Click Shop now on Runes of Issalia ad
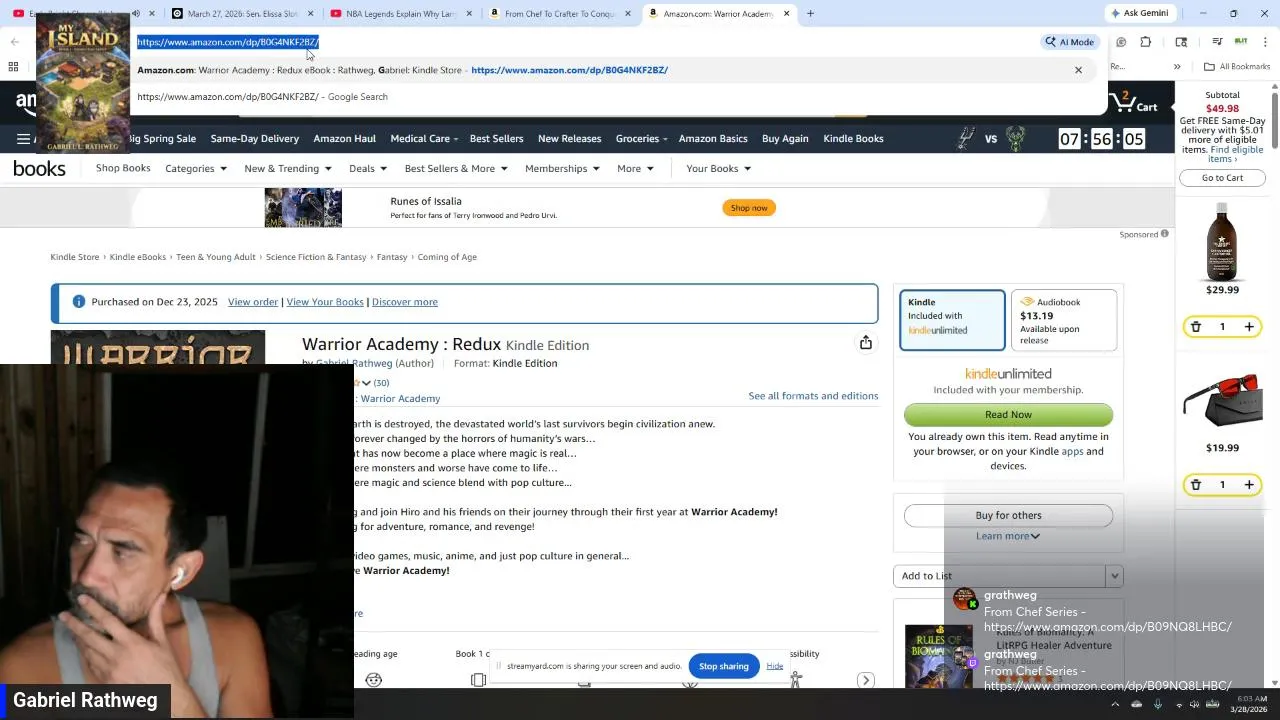 tap(749, 208)
